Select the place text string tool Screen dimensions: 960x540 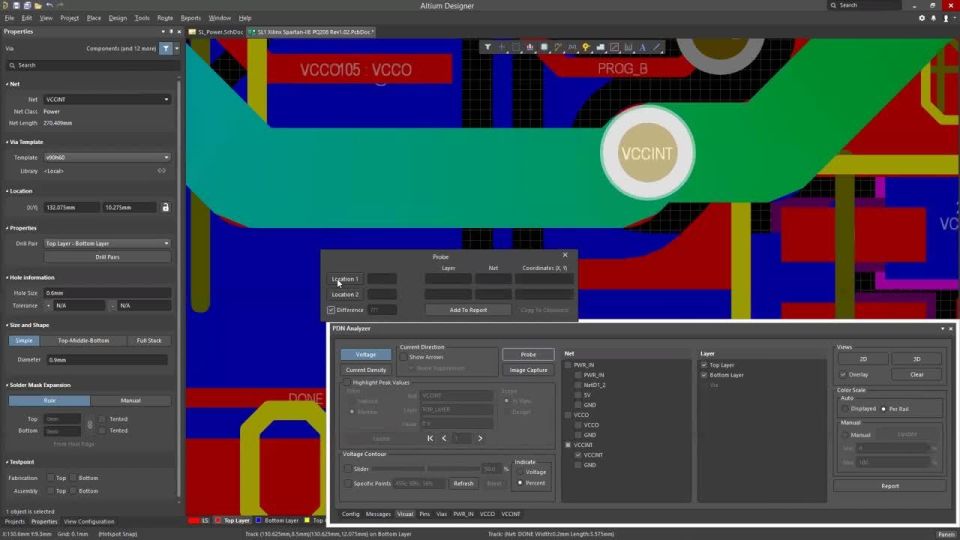642,47
